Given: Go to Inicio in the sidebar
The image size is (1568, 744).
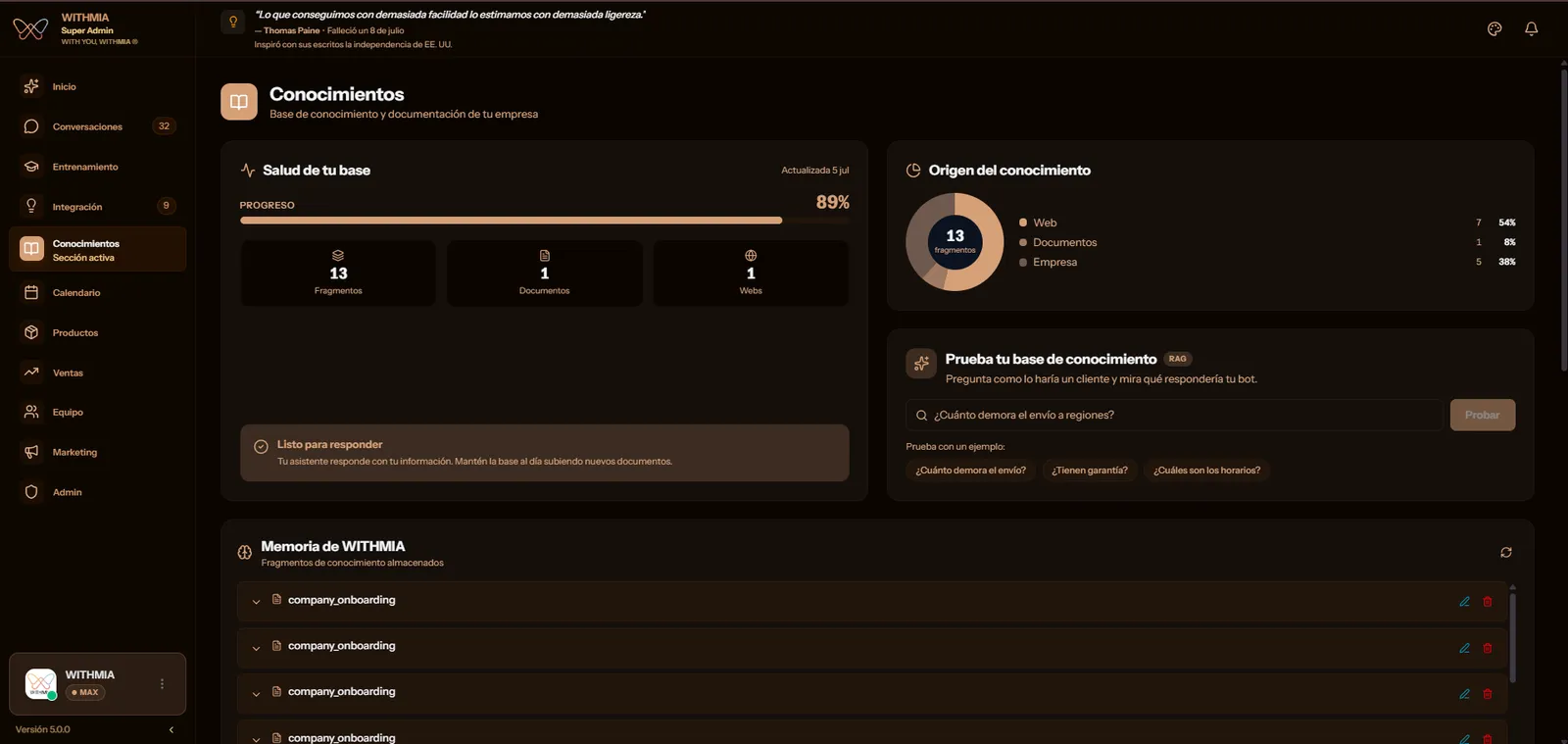Looking at the screenshot, I should pos(97,86).
